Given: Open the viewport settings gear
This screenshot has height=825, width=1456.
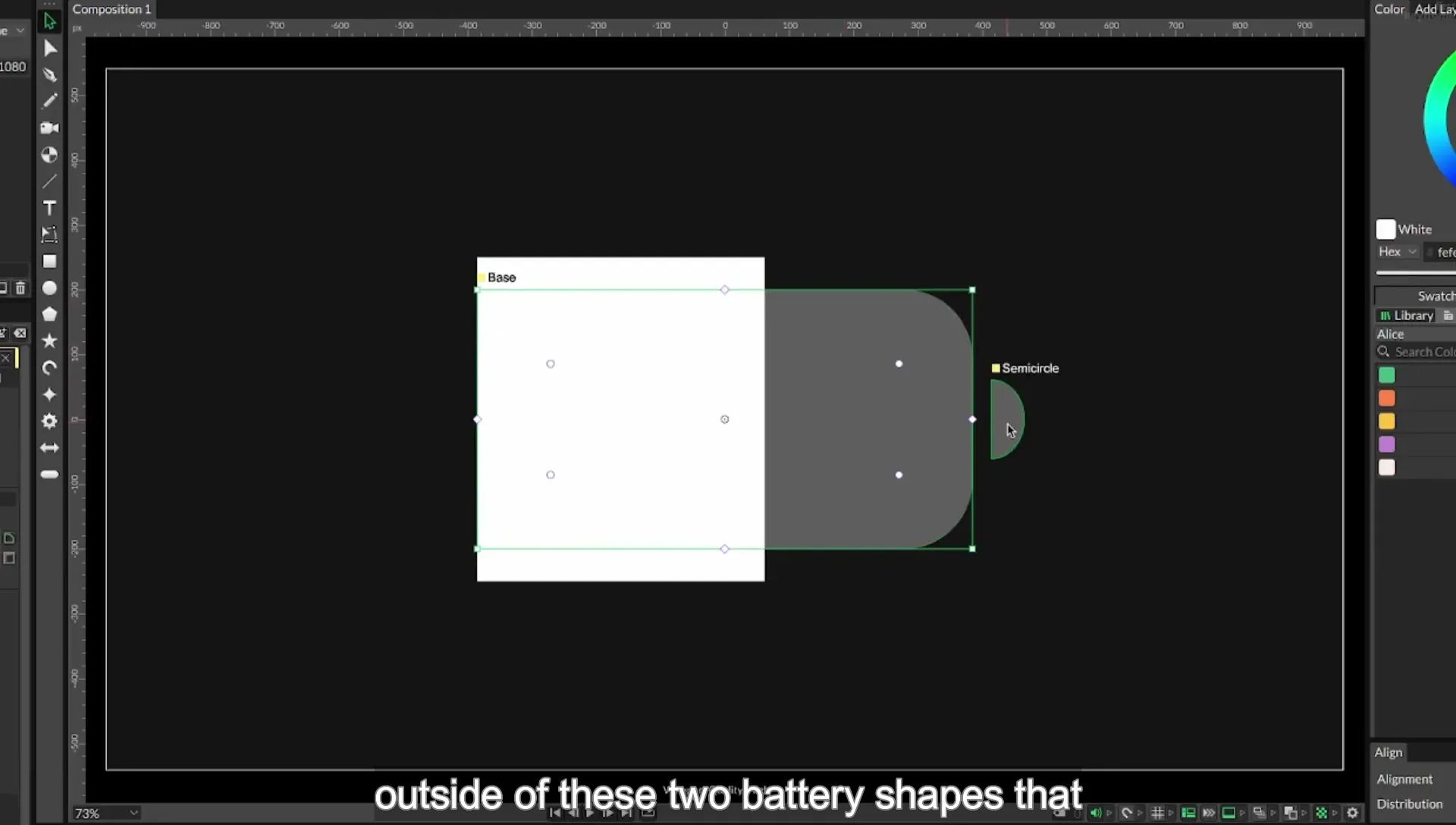Looking at the screenshot, I should click(x=1352, y=813).
